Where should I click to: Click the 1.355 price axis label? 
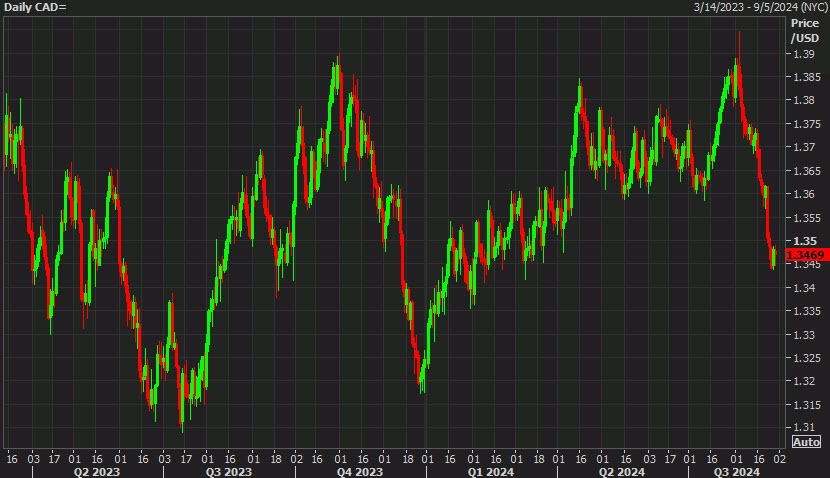pyautogui.click(x=807, y=218)
